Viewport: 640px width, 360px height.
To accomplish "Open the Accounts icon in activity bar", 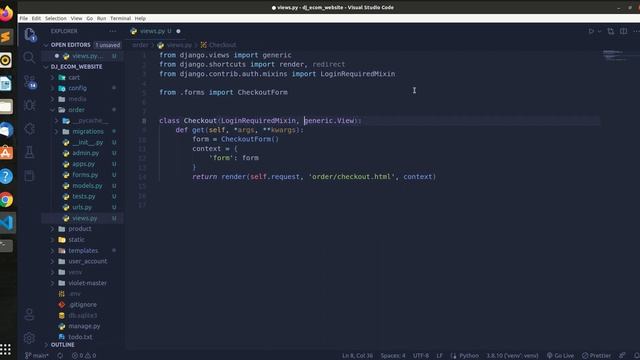I will coord(29,314).
